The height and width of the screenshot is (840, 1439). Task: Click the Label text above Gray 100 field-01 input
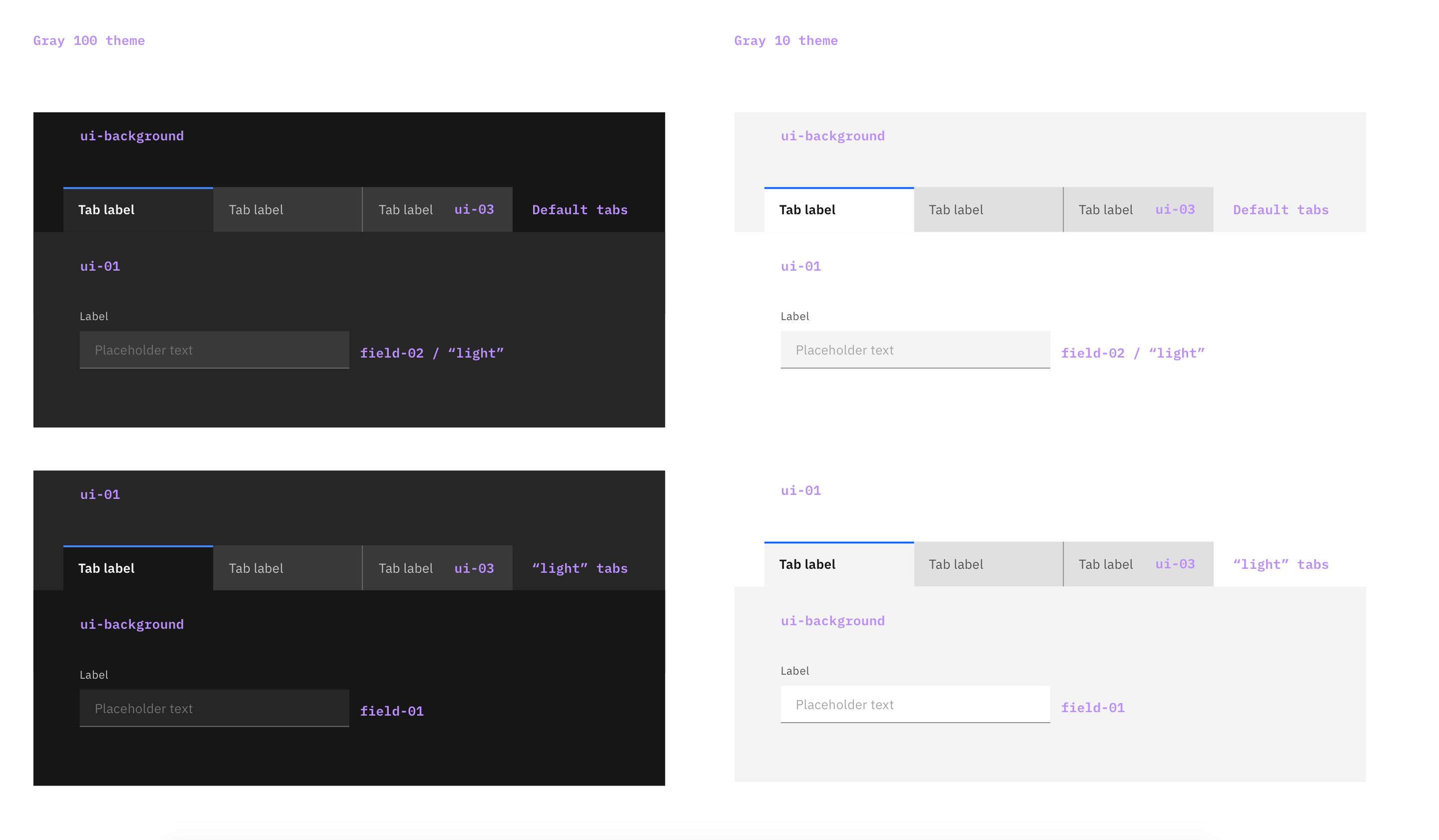[93, 675]
